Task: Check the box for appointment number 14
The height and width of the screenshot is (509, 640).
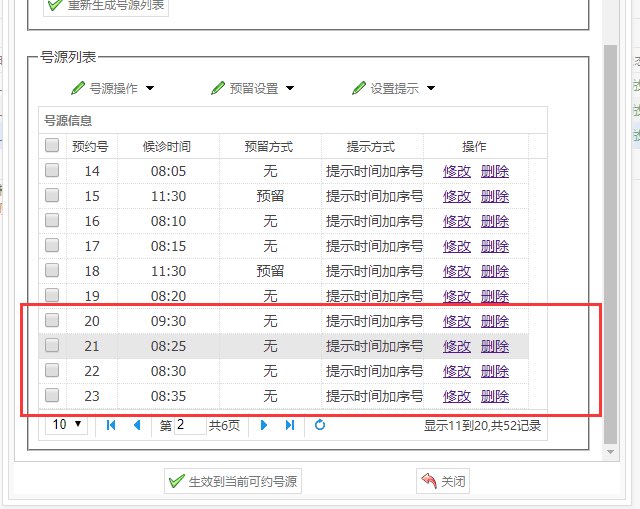Action: (x=52, y=171)
